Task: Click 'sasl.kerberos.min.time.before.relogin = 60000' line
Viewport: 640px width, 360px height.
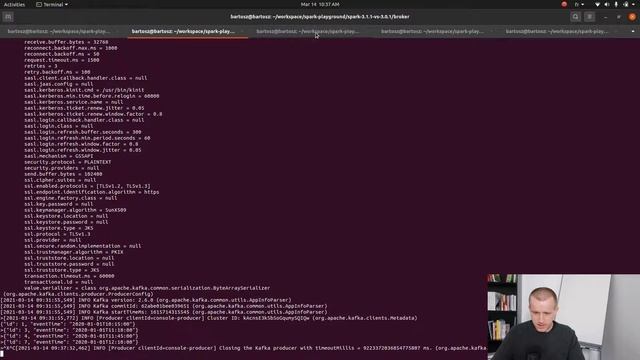Action: [92, 96]
